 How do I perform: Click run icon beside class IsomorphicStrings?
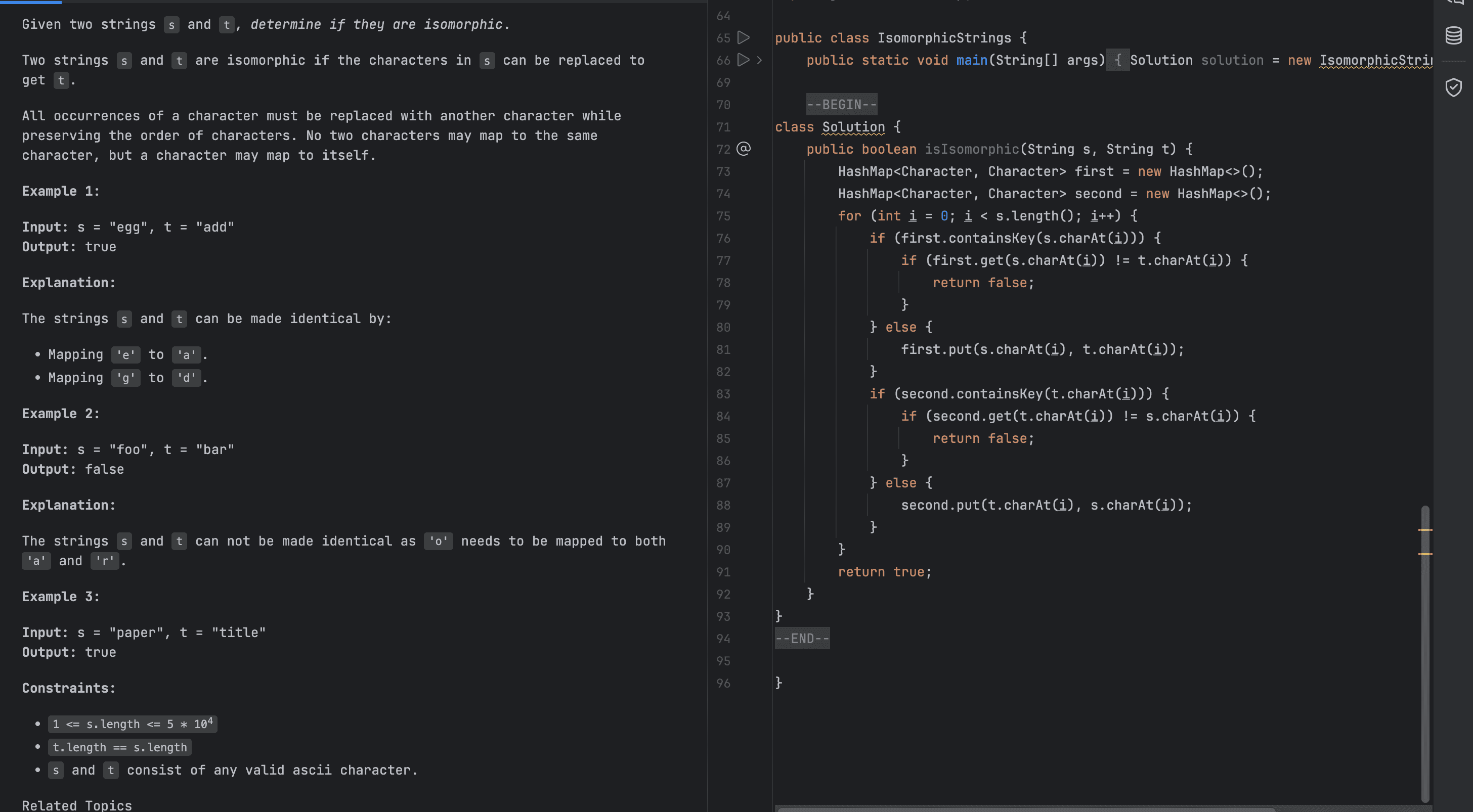pos(743,38)
